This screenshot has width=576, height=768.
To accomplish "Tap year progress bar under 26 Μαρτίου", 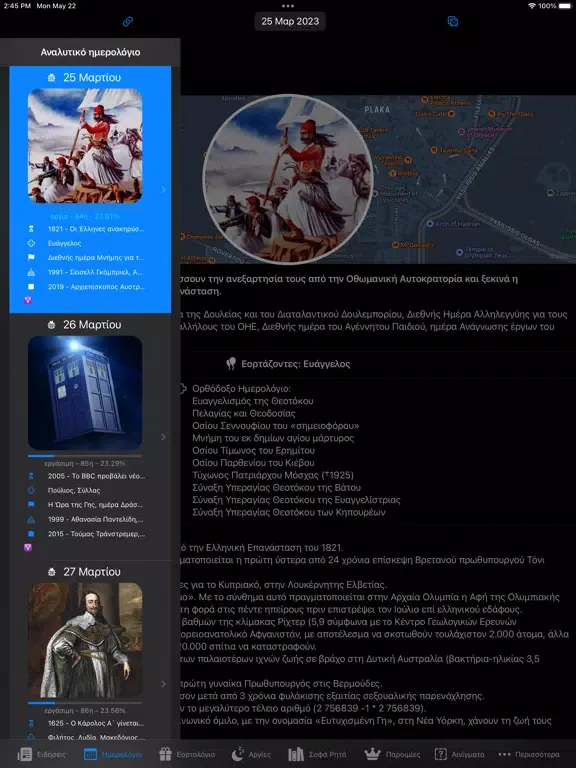I will pos(85,456).
